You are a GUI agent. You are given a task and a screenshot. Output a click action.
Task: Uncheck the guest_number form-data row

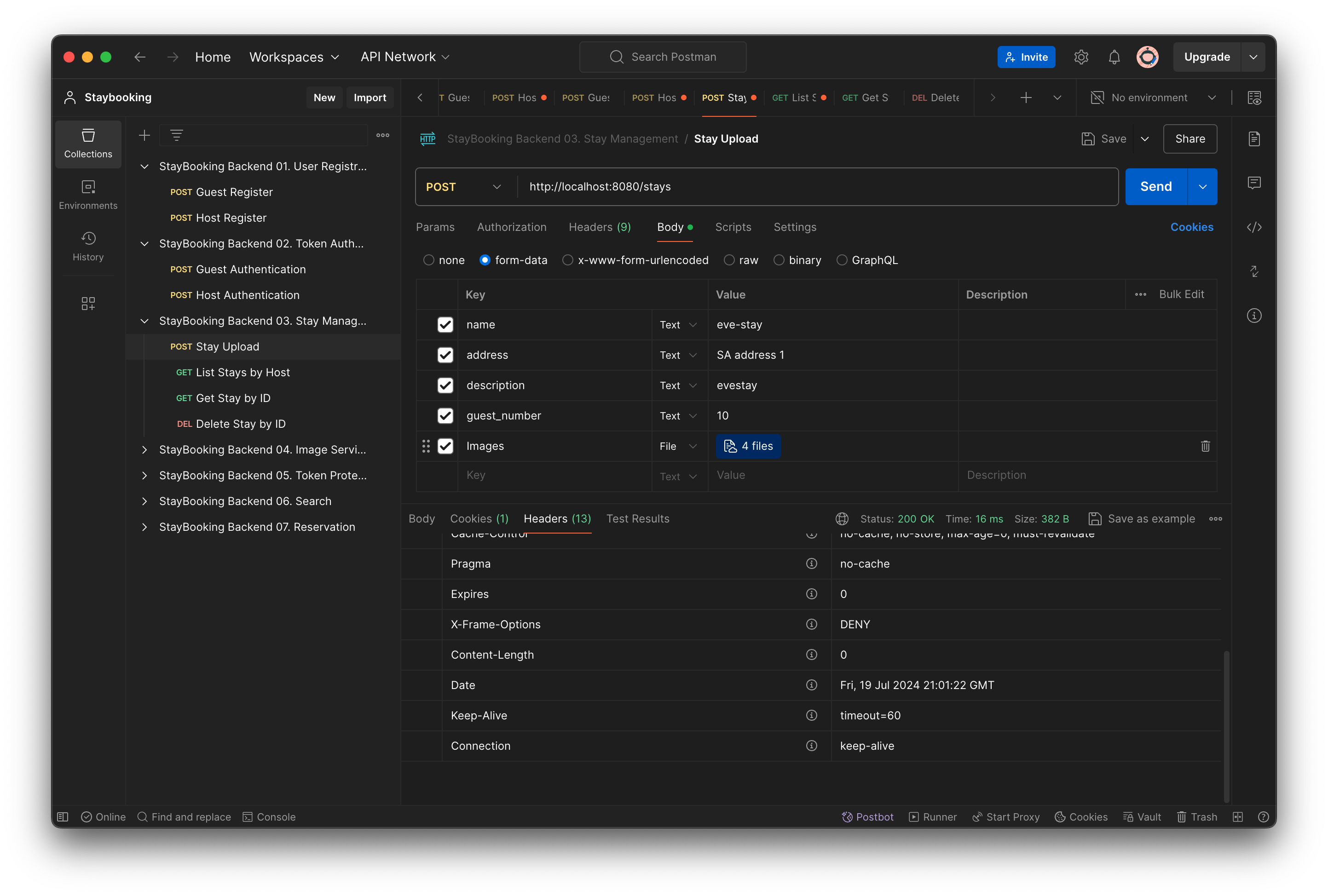pyautogui.click(x=445, y=416)
